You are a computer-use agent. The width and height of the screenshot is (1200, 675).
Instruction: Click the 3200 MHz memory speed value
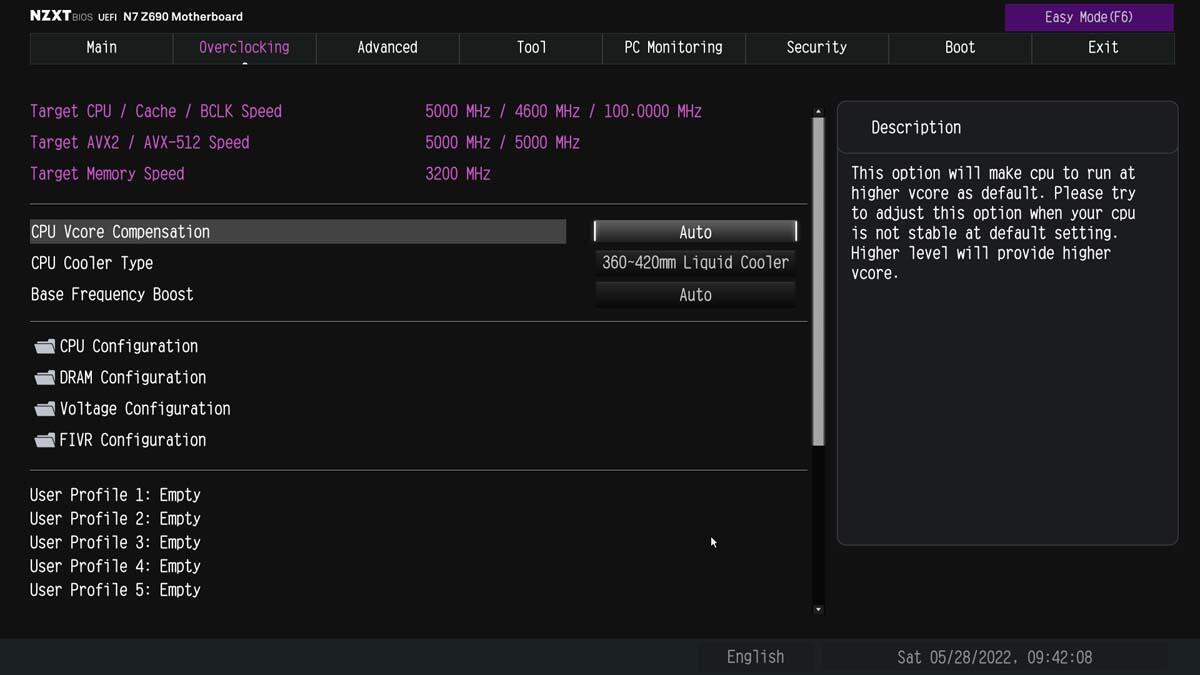[458, 173]
